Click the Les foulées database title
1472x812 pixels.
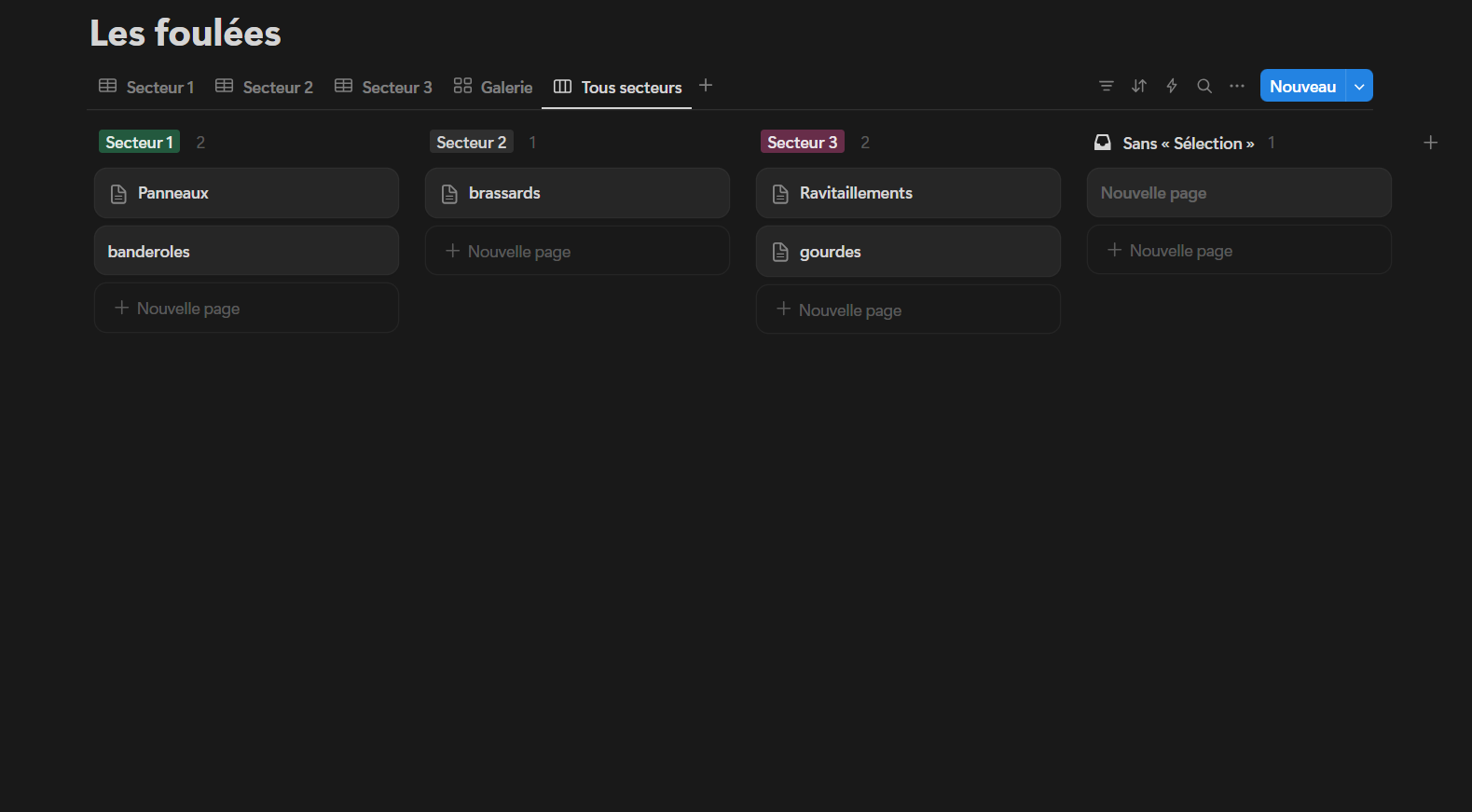pos(186,33)
